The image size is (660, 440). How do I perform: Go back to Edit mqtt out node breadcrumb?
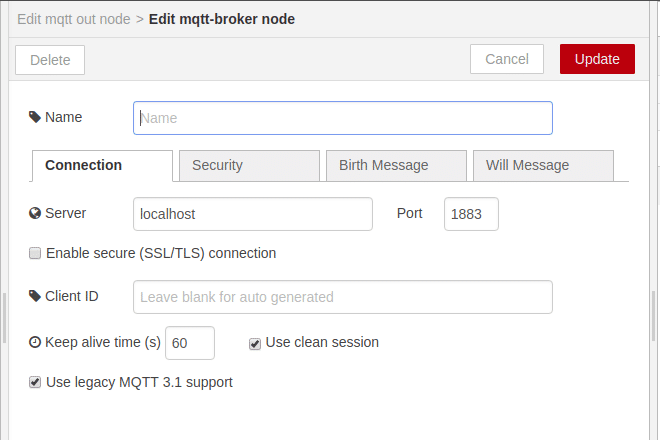(x=74, y=19)
